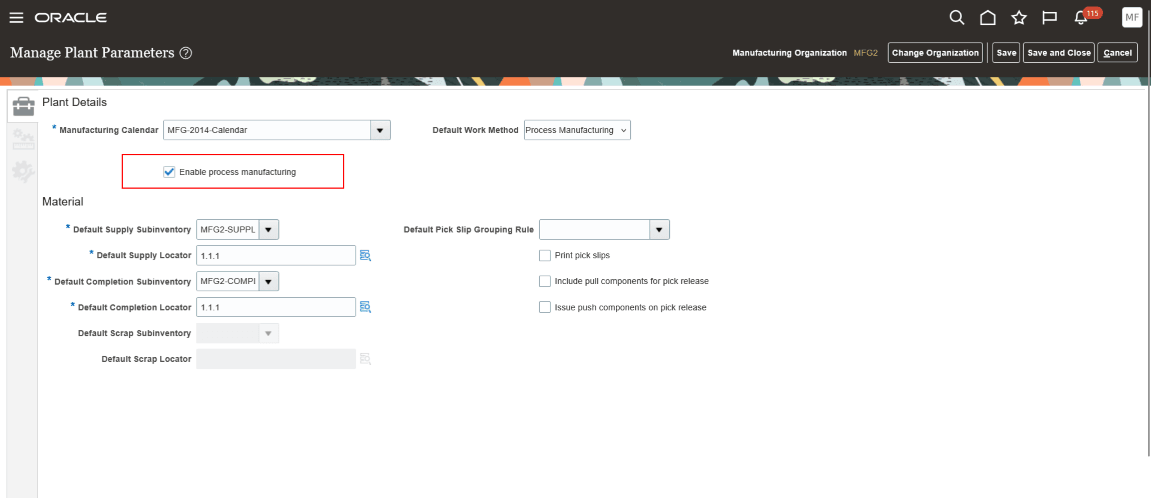Open the Default Work Method dropdown
Screen dimensions: 1151x498
coord(577,130)
